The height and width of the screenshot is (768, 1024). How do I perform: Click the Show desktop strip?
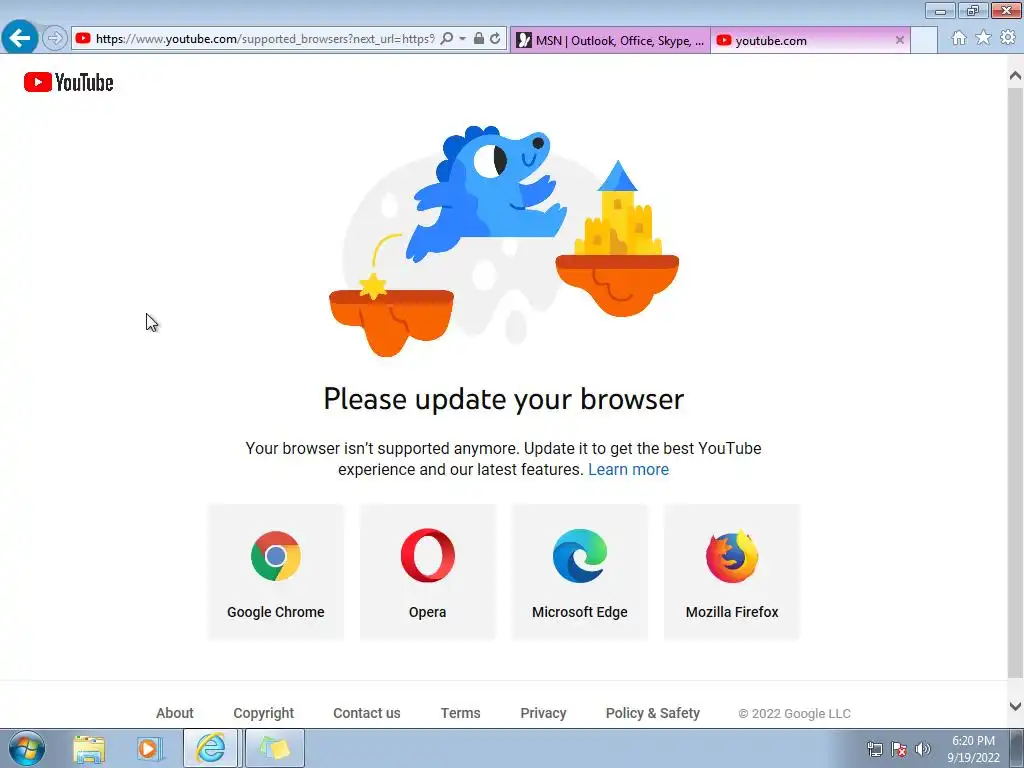(x=1018, y=749)
